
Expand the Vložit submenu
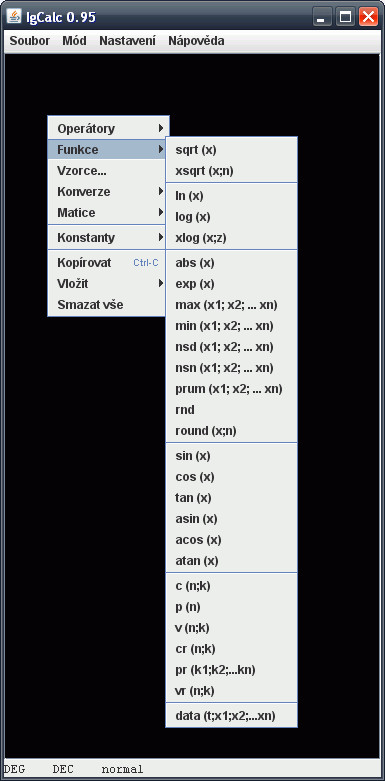(107, 283)
